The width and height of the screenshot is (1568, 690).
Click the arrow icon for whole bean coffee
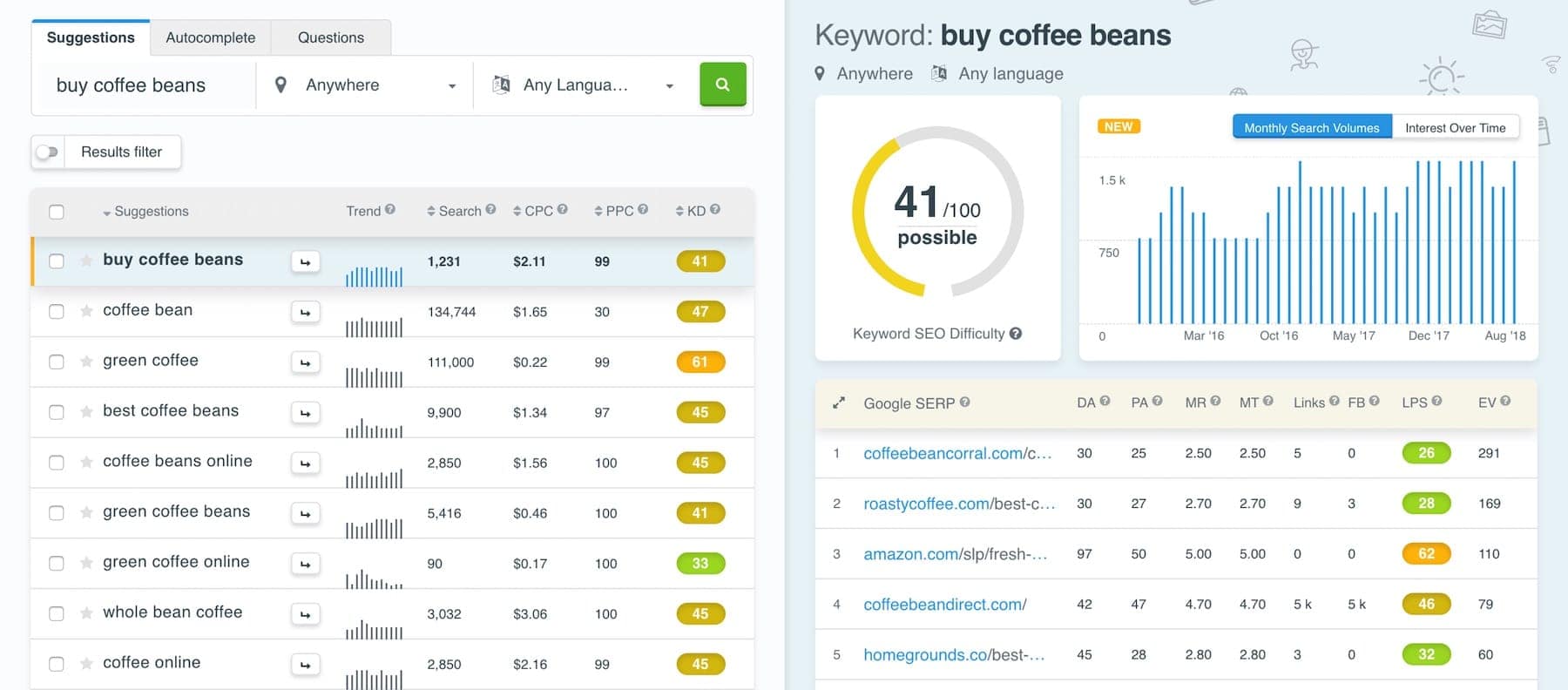click(305, 614)
